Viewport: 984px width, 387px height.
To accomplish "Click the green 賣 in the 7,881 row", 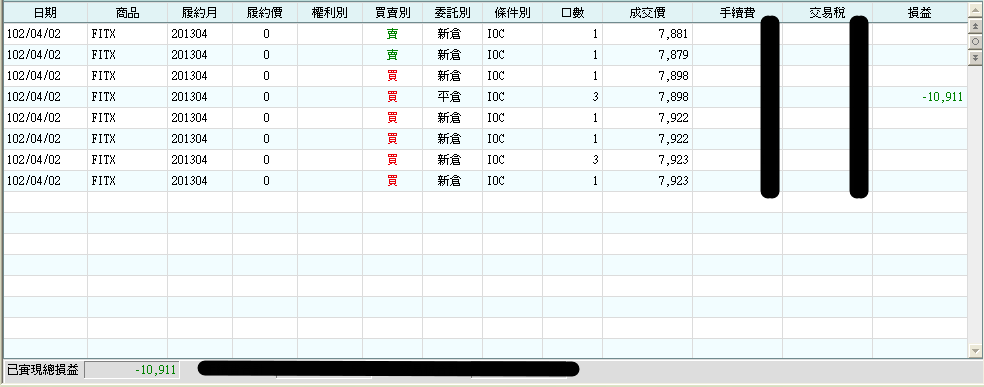I will pyautogui.click(x=392, y=34).
